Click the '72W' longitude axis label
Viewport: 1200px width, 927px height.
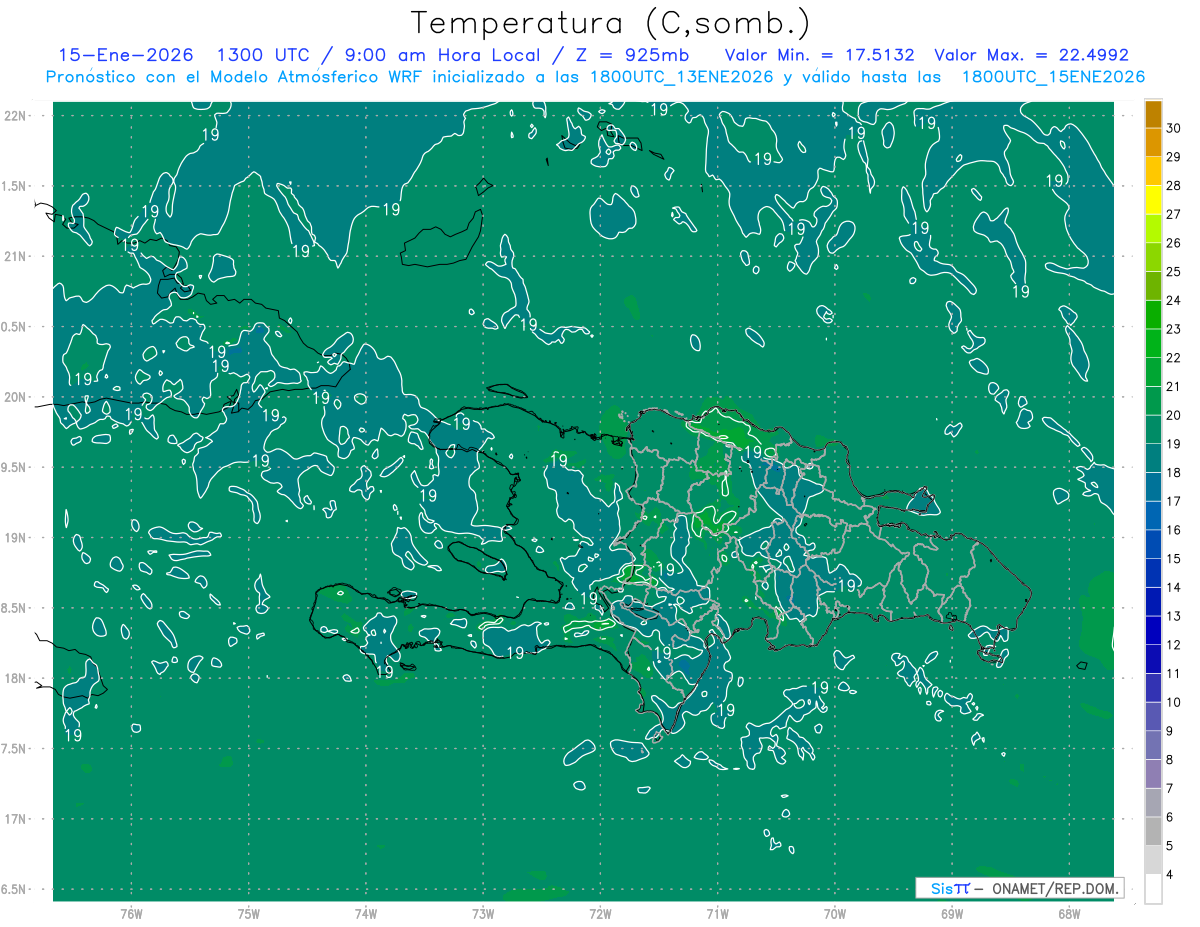tap(600, 914)
